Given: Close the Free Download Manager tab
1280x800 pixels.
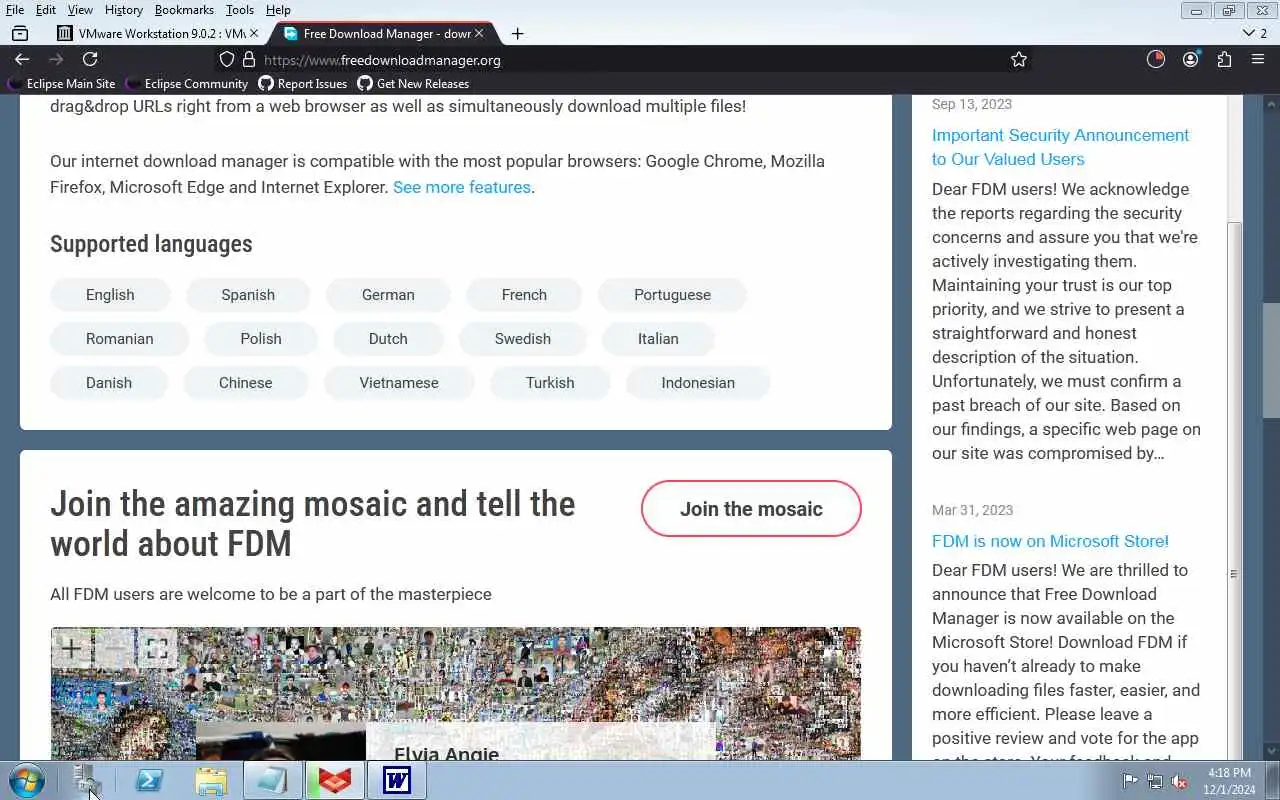Looking at the screenshot, I should tap(478, 33).
